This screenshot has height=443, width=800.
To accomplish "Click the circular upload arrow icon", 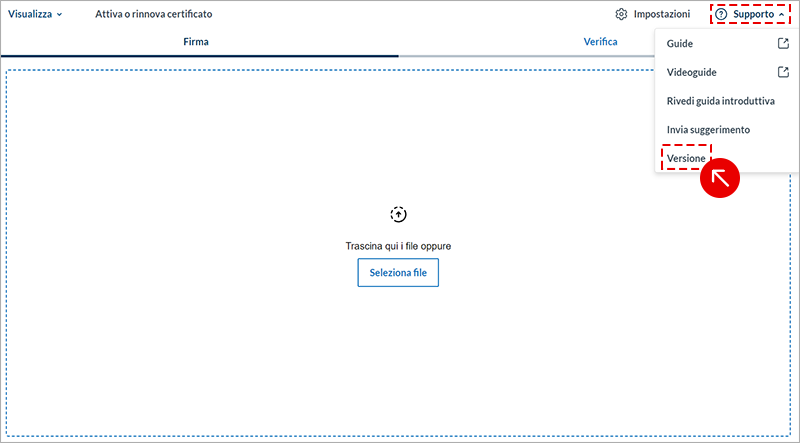I will coord(398,214).
